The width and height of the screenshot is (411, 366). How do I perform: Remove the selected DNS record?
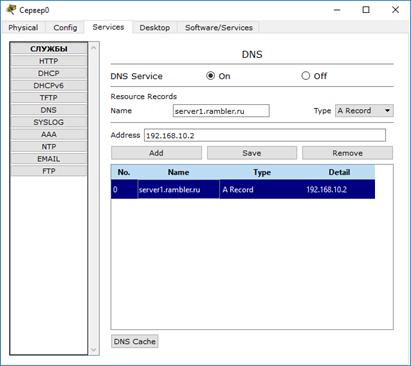click(x=347, y=153)
